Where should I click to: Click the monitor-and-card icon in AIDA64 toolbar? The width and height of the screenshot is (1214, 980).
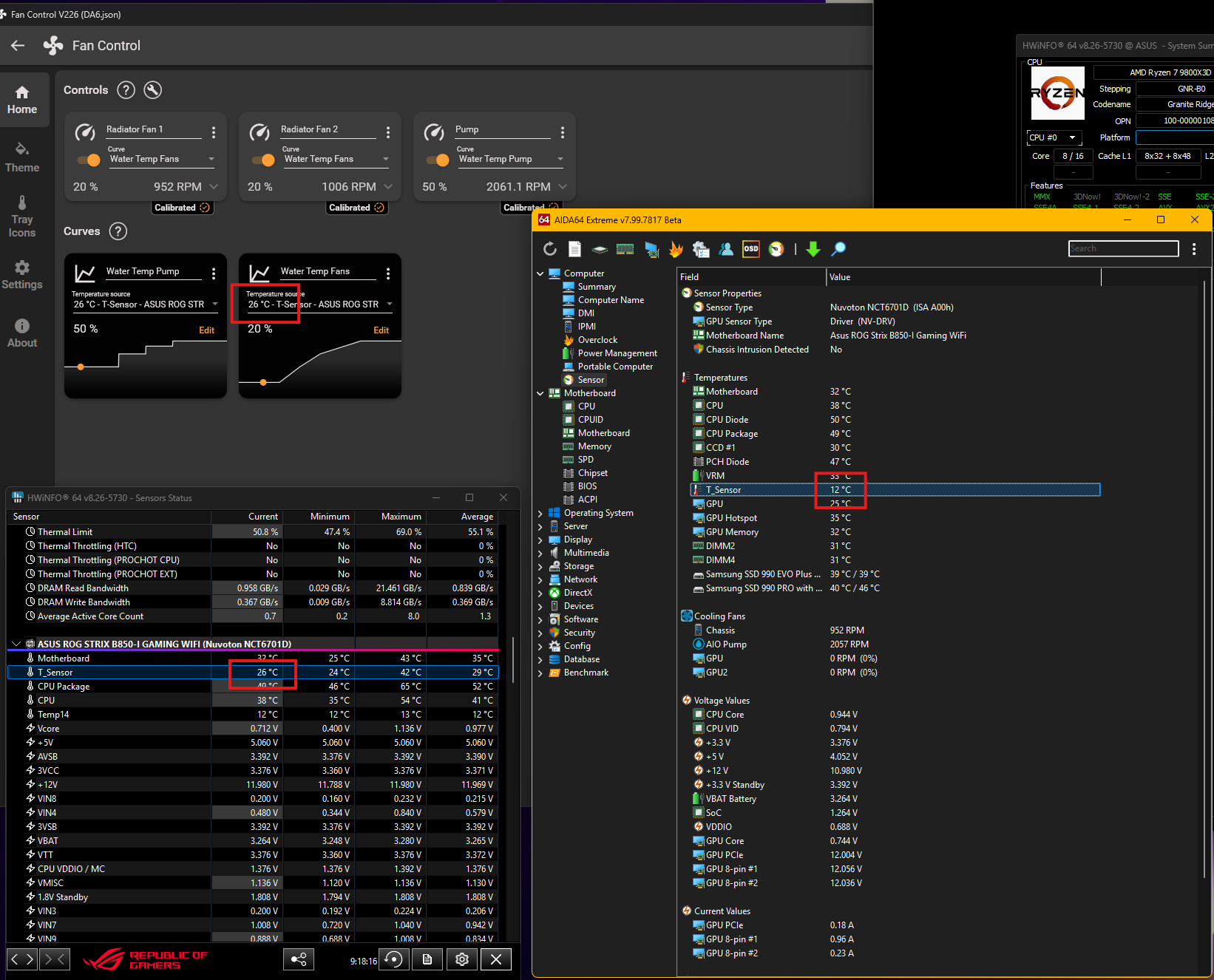[x=651, y=249]
